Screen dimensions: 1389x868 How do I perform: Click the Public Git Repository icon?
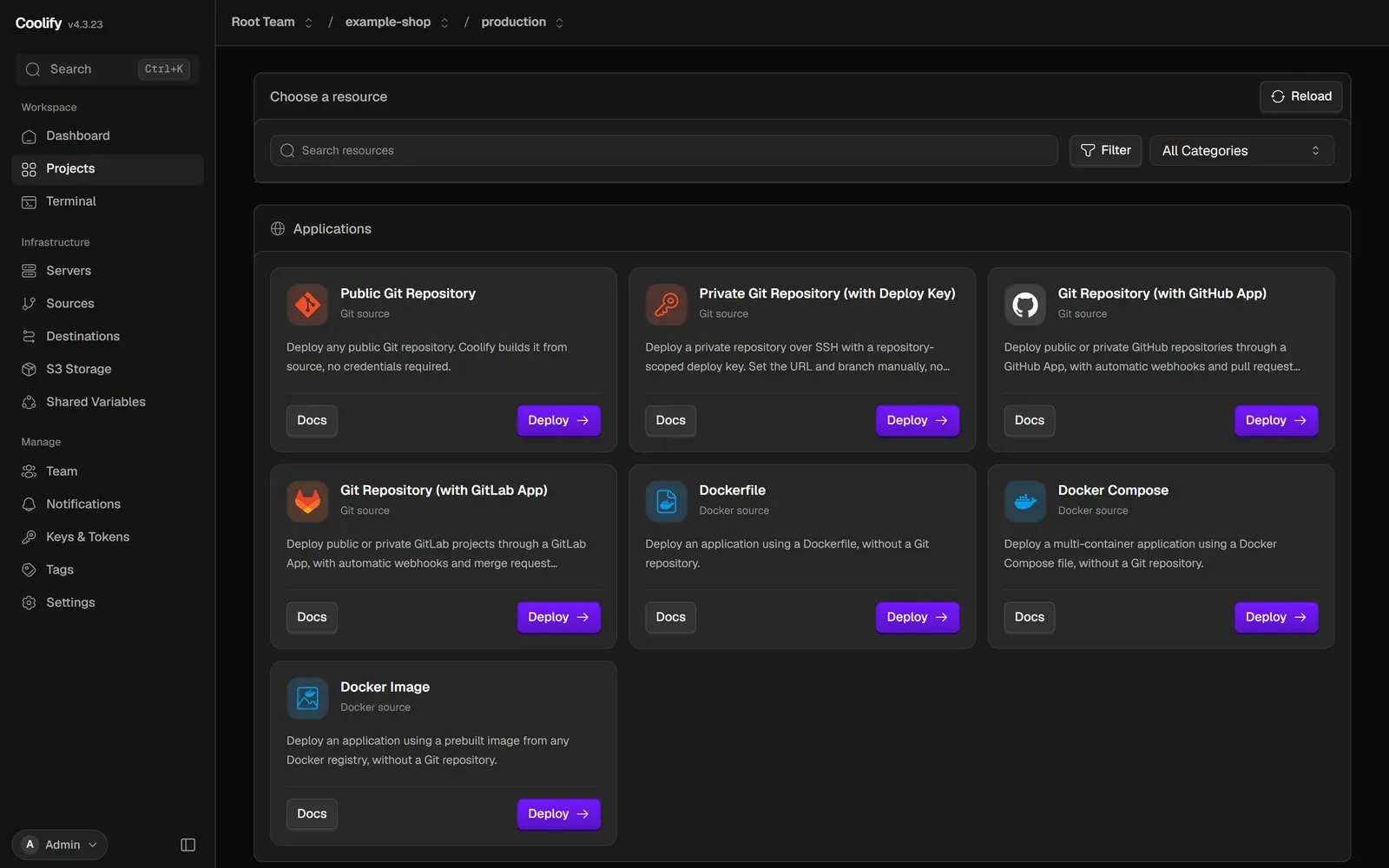pos(307,305)
